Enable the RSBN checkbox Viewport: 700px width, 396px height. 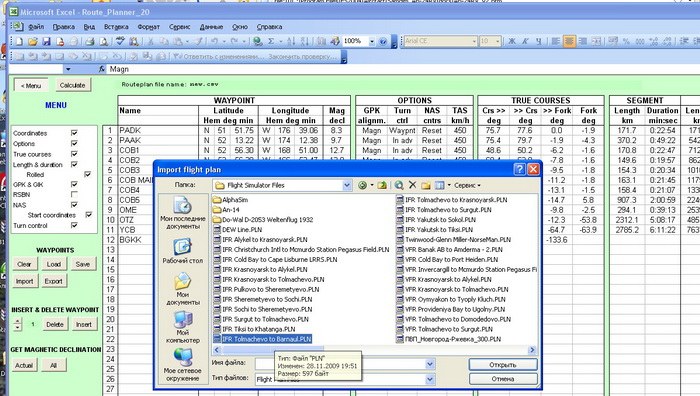click(x=74, y=194)
